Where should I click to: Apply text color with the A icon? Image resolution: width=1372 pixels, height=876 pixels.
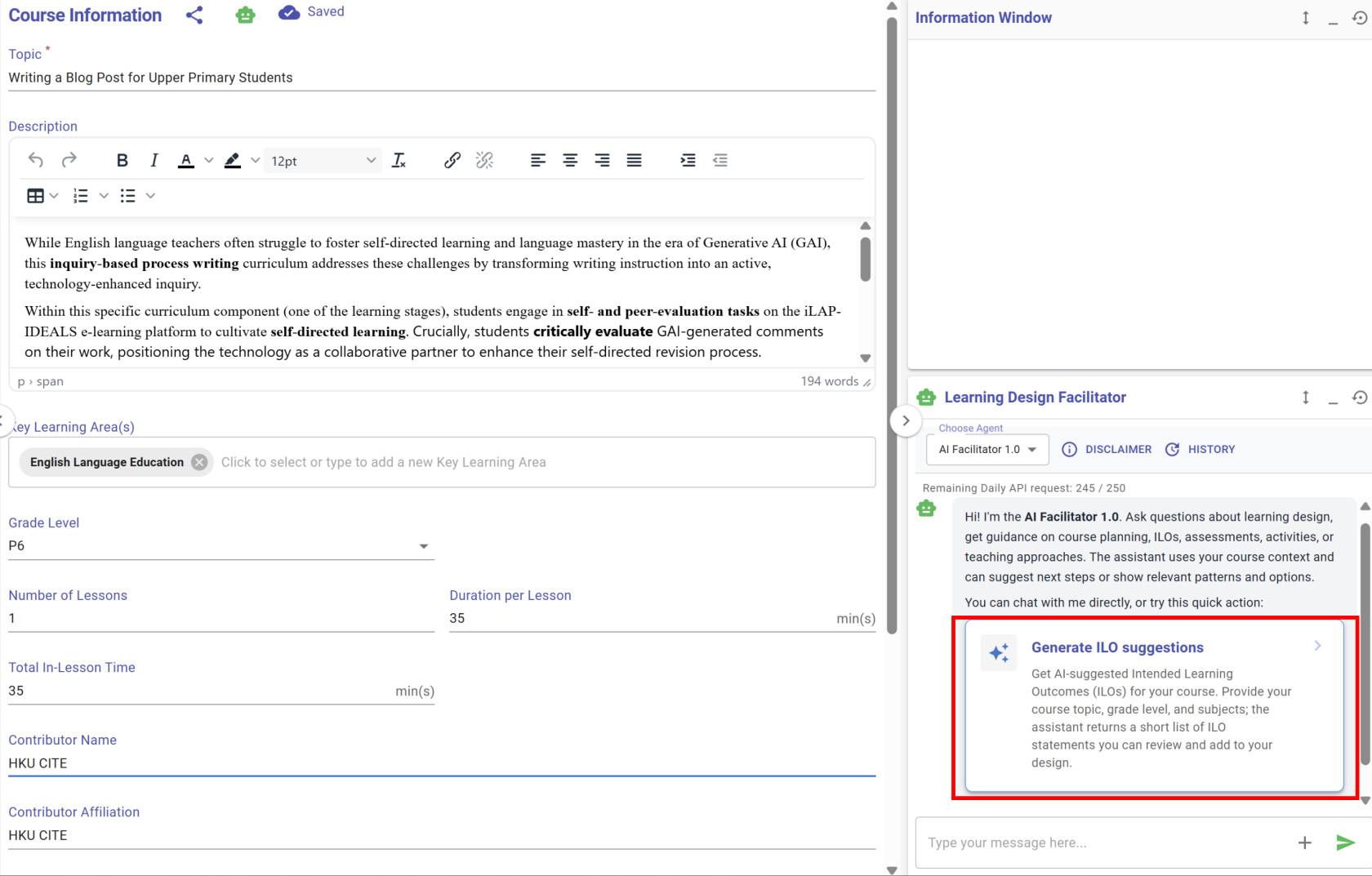point(186,161)
